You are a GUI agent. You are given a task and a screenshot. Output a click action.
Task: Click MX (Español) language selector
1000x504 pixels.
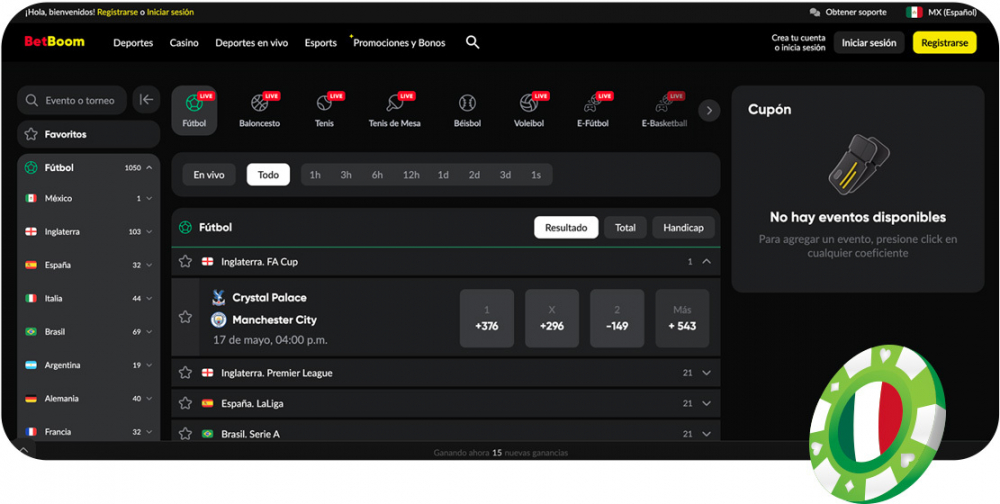point(952,12)
